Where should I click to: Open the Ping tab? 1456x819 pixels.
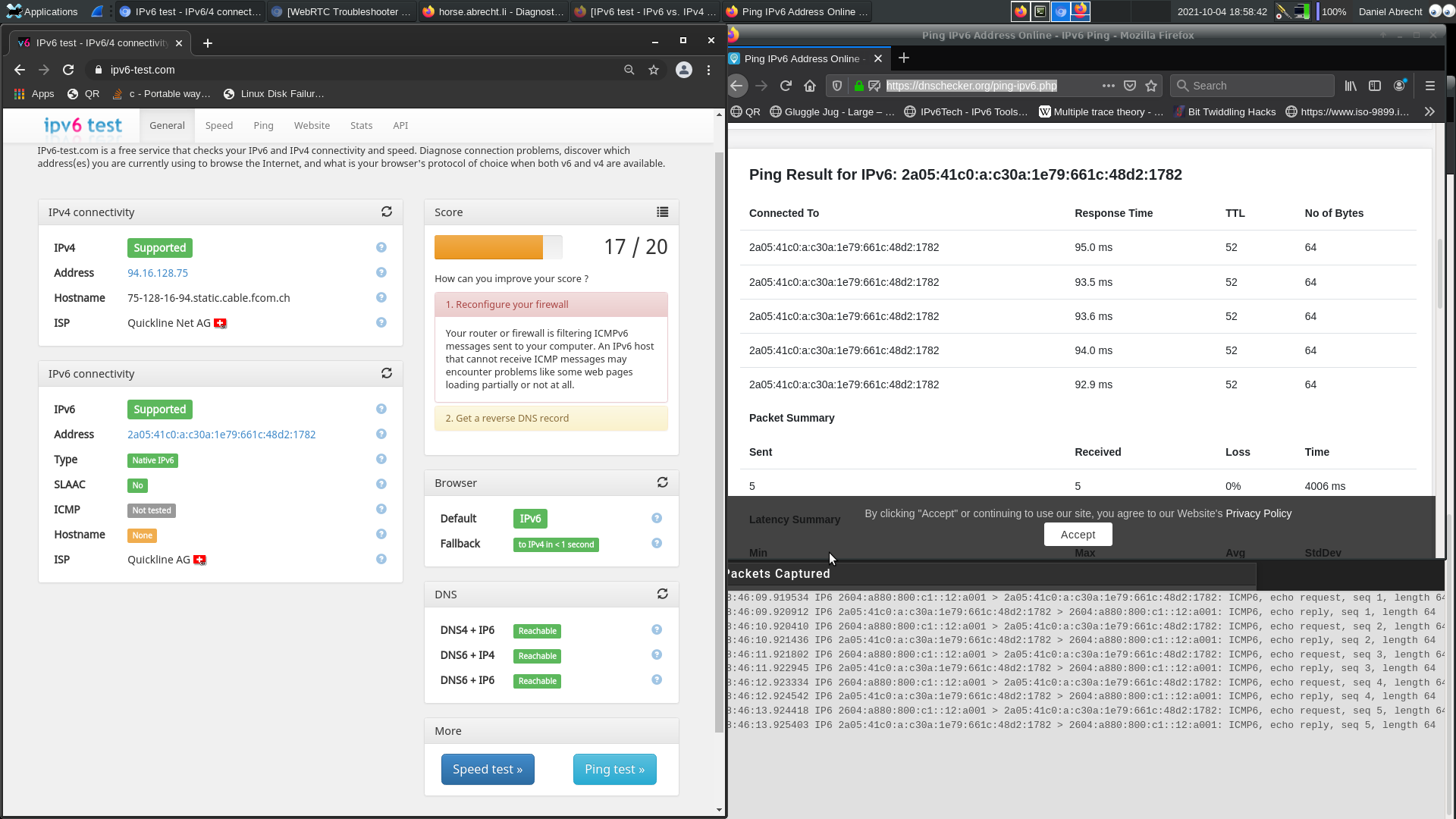click(263, 125)
